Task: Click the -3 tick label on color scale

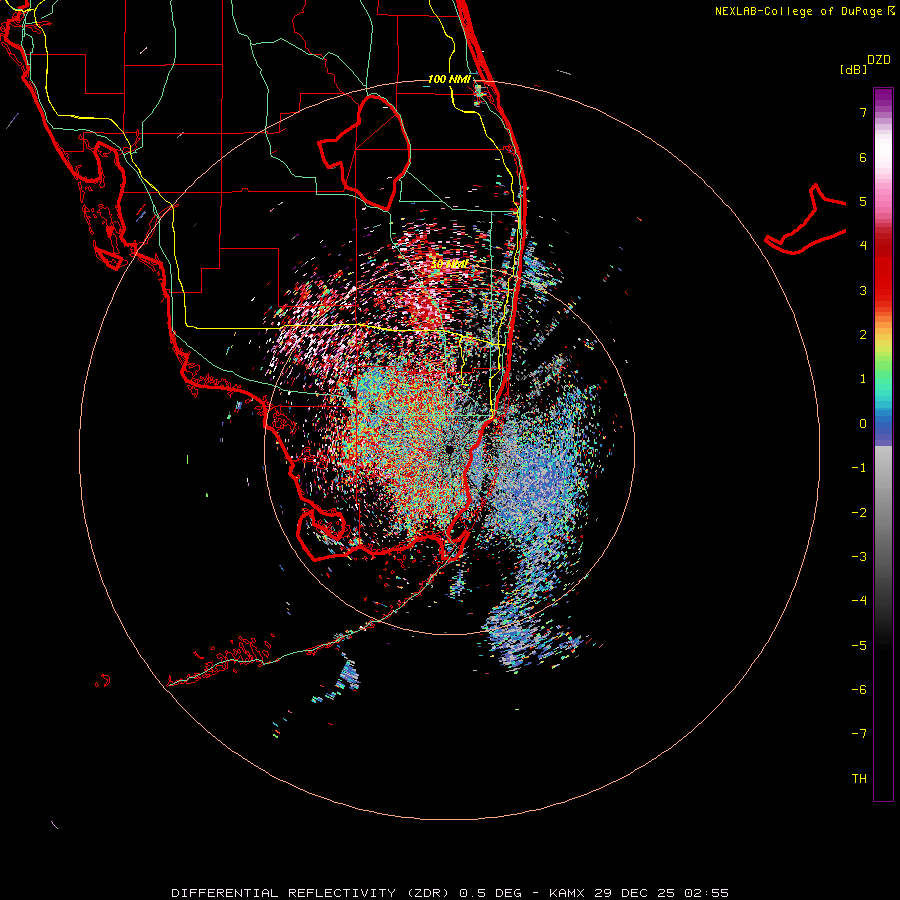Action: (859, 557)
